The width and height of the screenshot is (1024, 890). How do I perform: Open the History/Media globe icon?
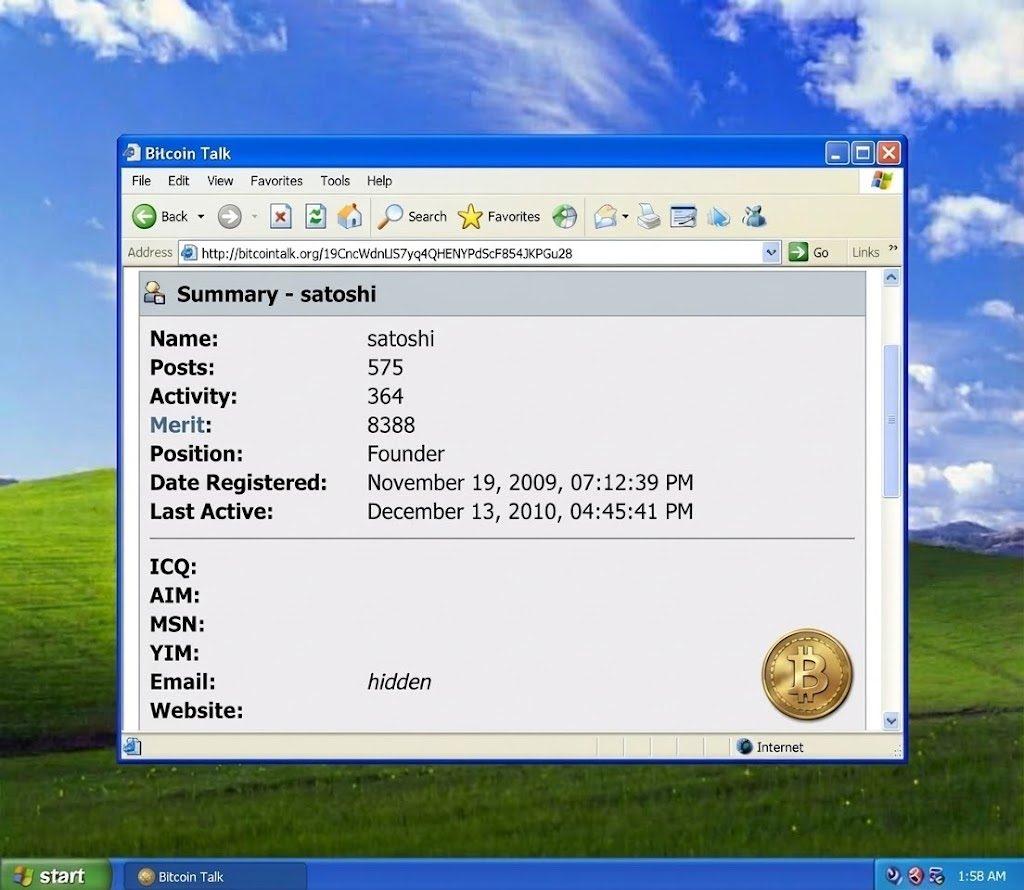(x=564, y=216)
